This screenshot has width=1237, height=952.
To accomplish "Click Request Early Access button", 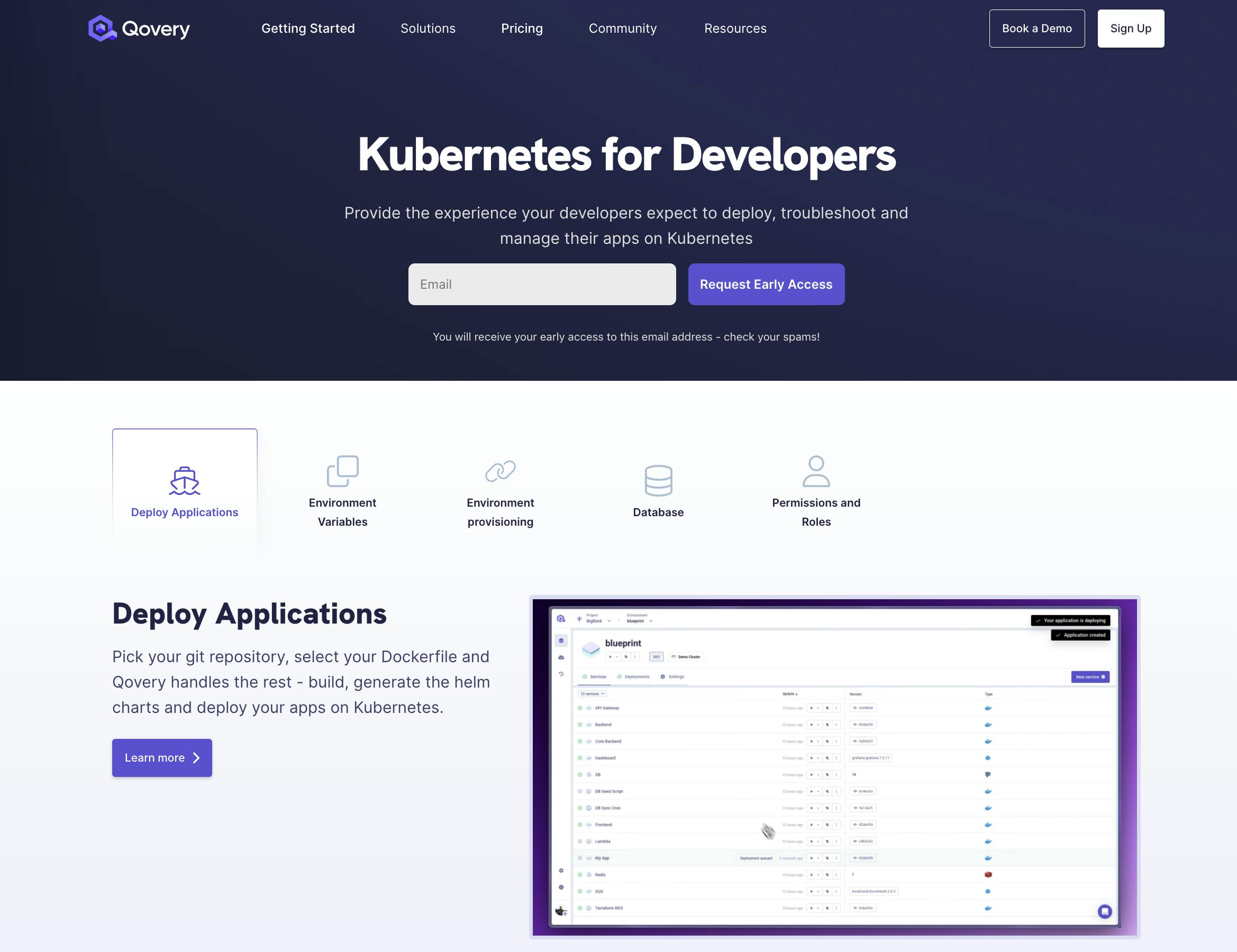I will [x=766, y=285].
